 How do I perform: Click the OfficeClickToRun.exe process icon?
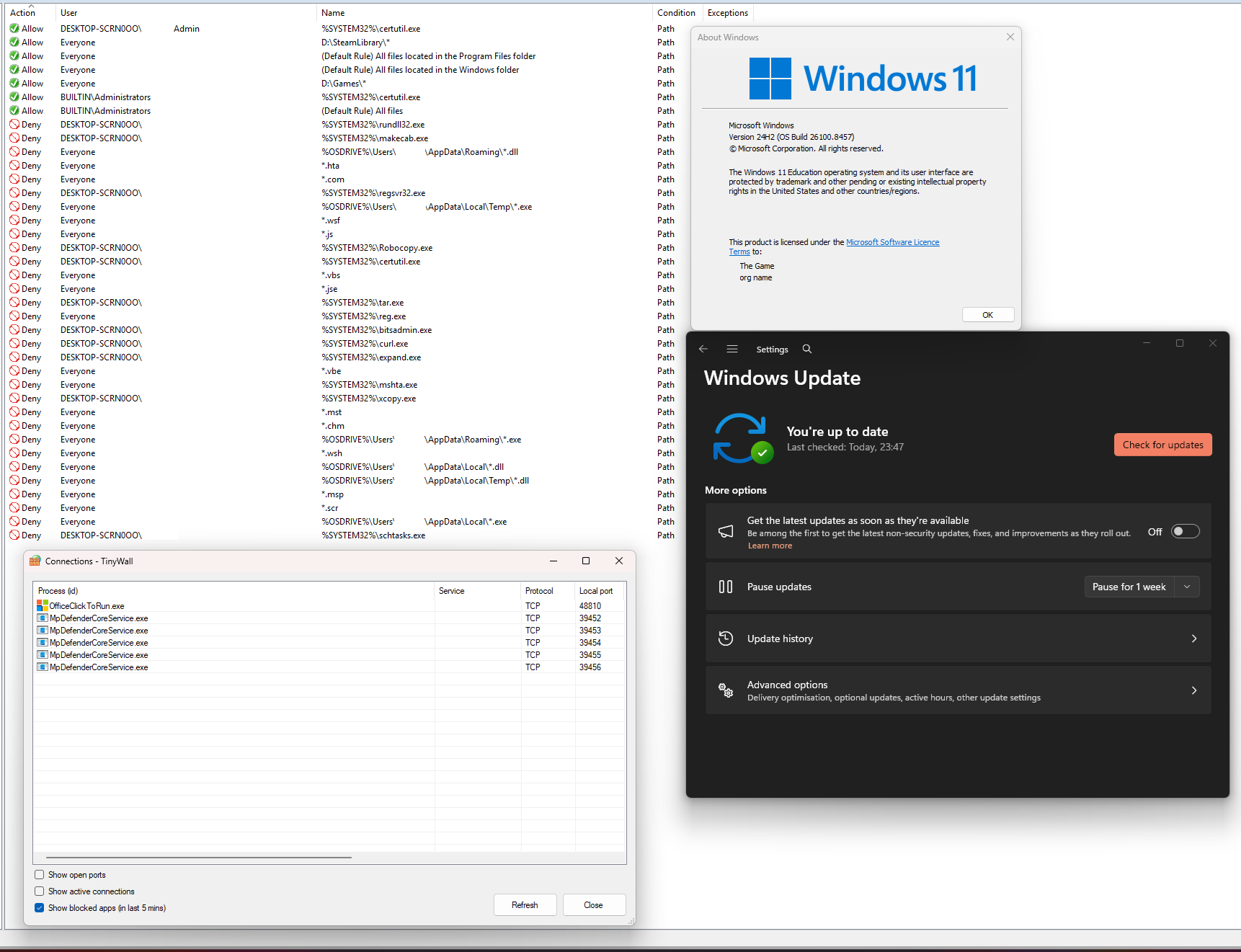pyautogui.click(x=43, y=606)
